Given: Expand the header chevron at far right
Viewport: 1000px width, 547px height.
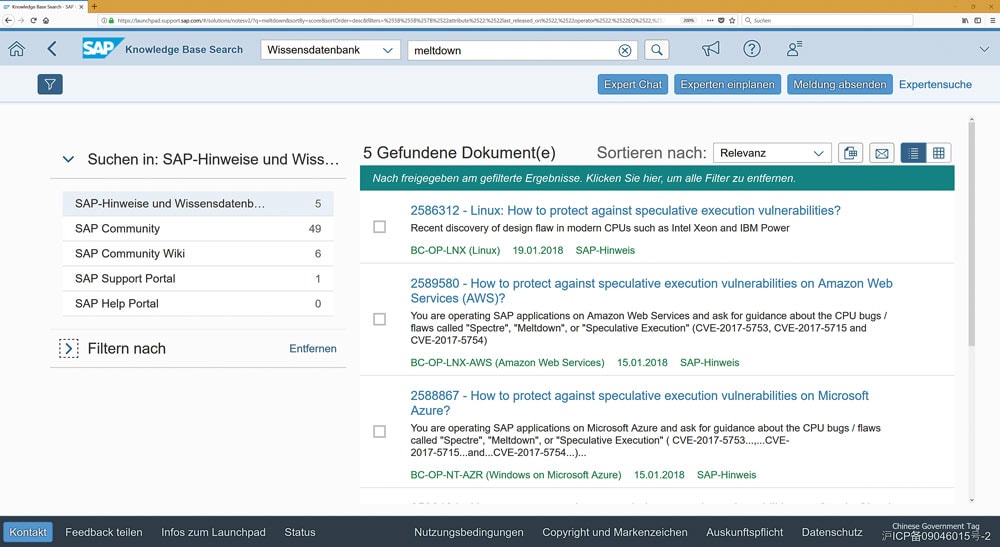Looking at the screenshot, I should tap(984, 49).
